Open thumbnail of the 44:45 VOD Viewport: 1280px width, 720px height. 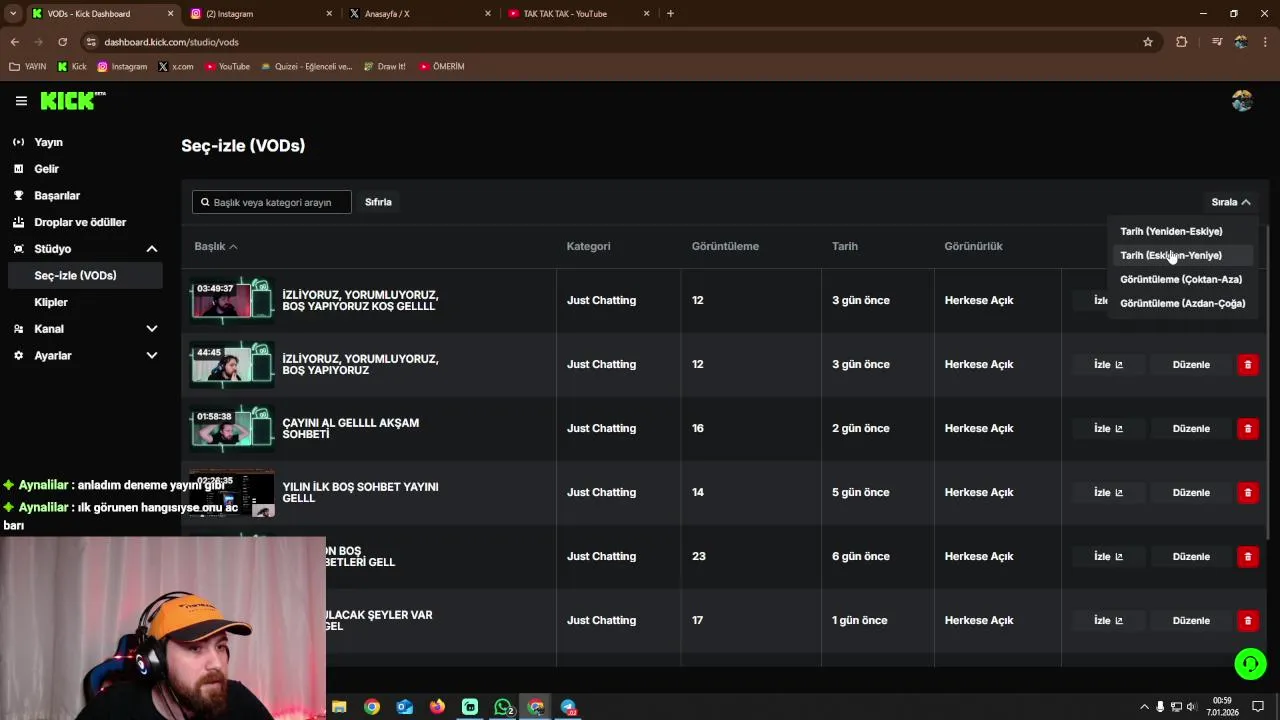[232, 364]
